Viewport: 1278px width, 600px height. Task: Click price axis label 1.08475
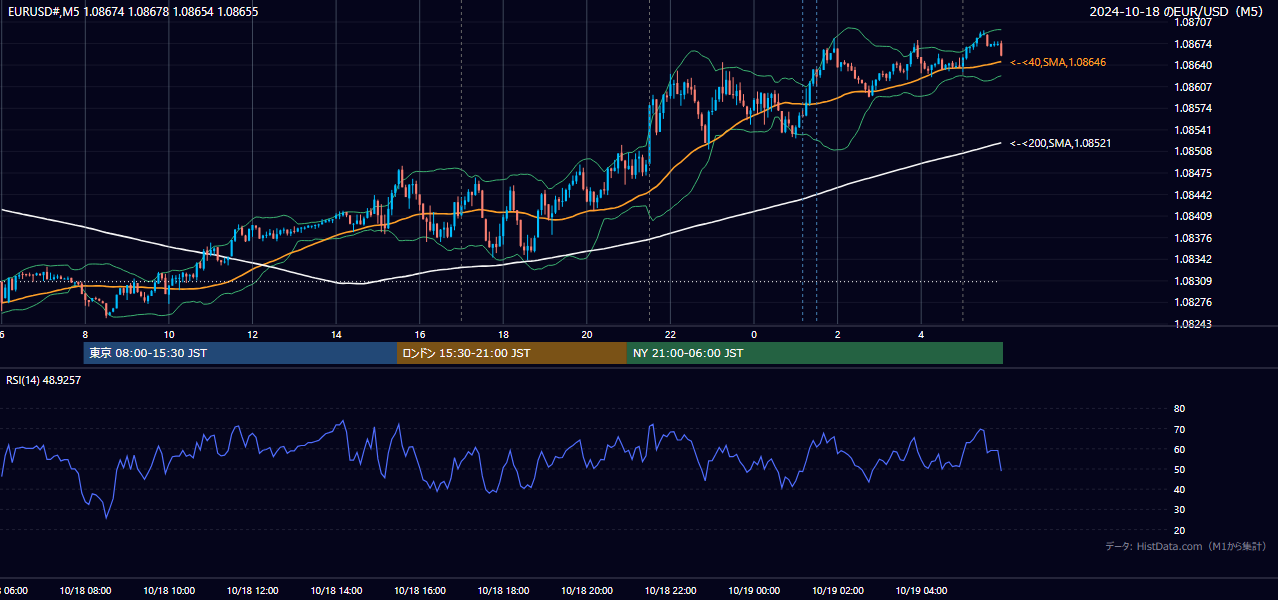click(1193, 173)
